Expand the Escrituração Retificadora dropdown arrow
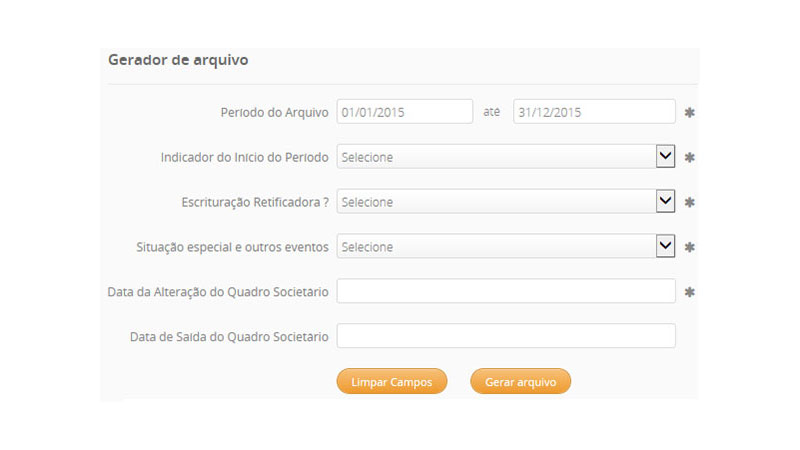 (x=665, y=202)
